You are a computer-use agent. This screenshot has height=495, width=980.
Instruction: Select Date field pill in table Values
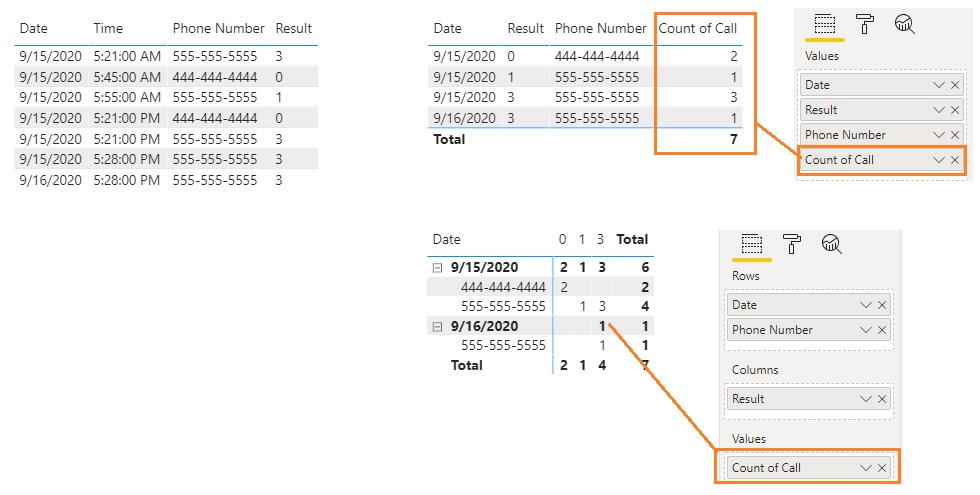882,85
